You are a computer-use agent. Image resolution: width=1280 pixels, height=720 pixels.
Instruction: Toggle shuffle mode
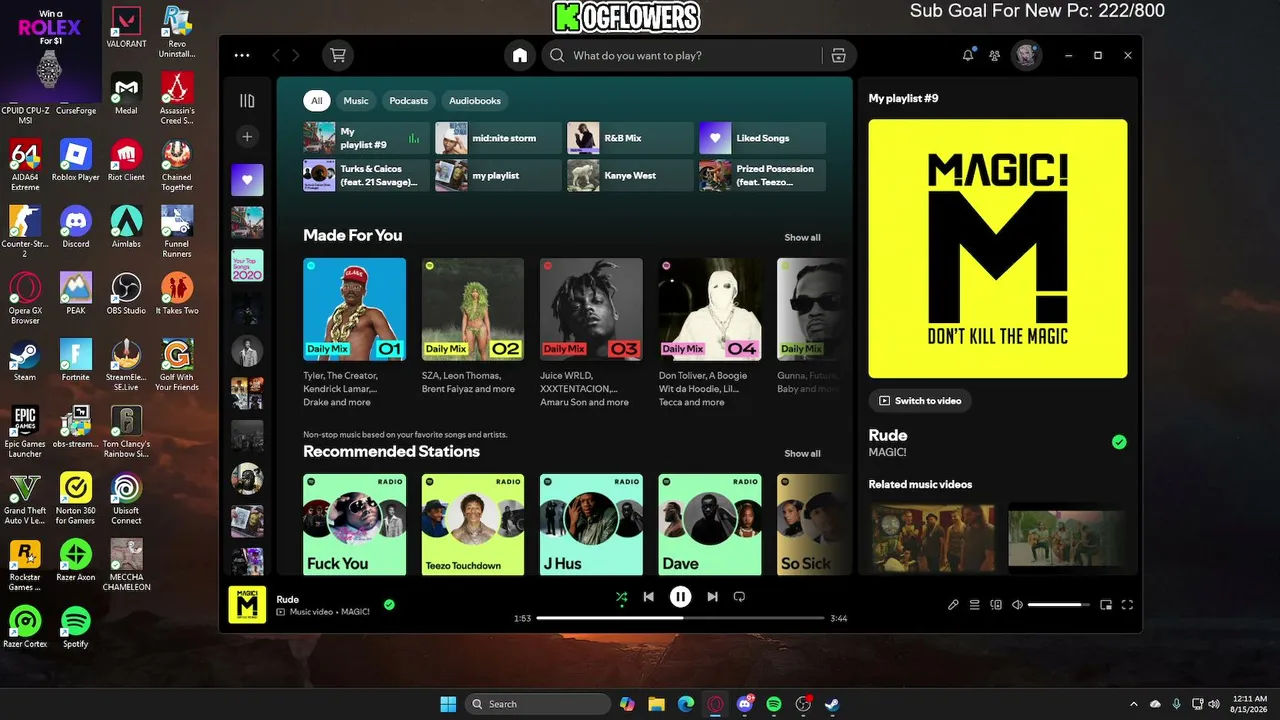click(x=621, y=597)
